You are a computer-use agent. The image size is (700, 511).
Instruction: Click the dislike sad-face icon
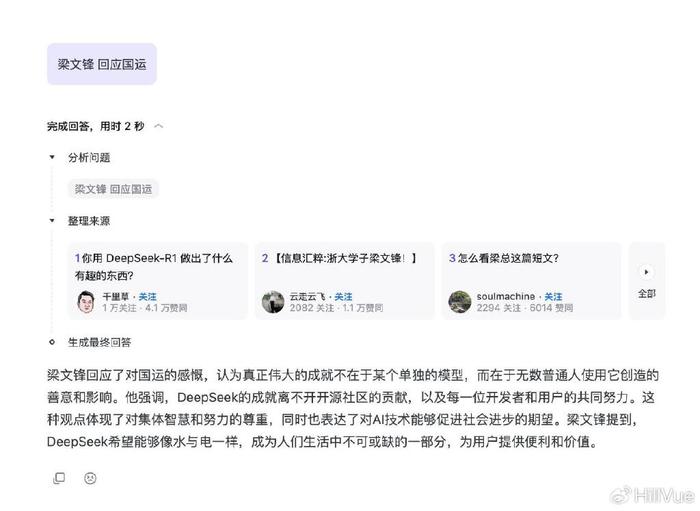click(x=90, y=478)
